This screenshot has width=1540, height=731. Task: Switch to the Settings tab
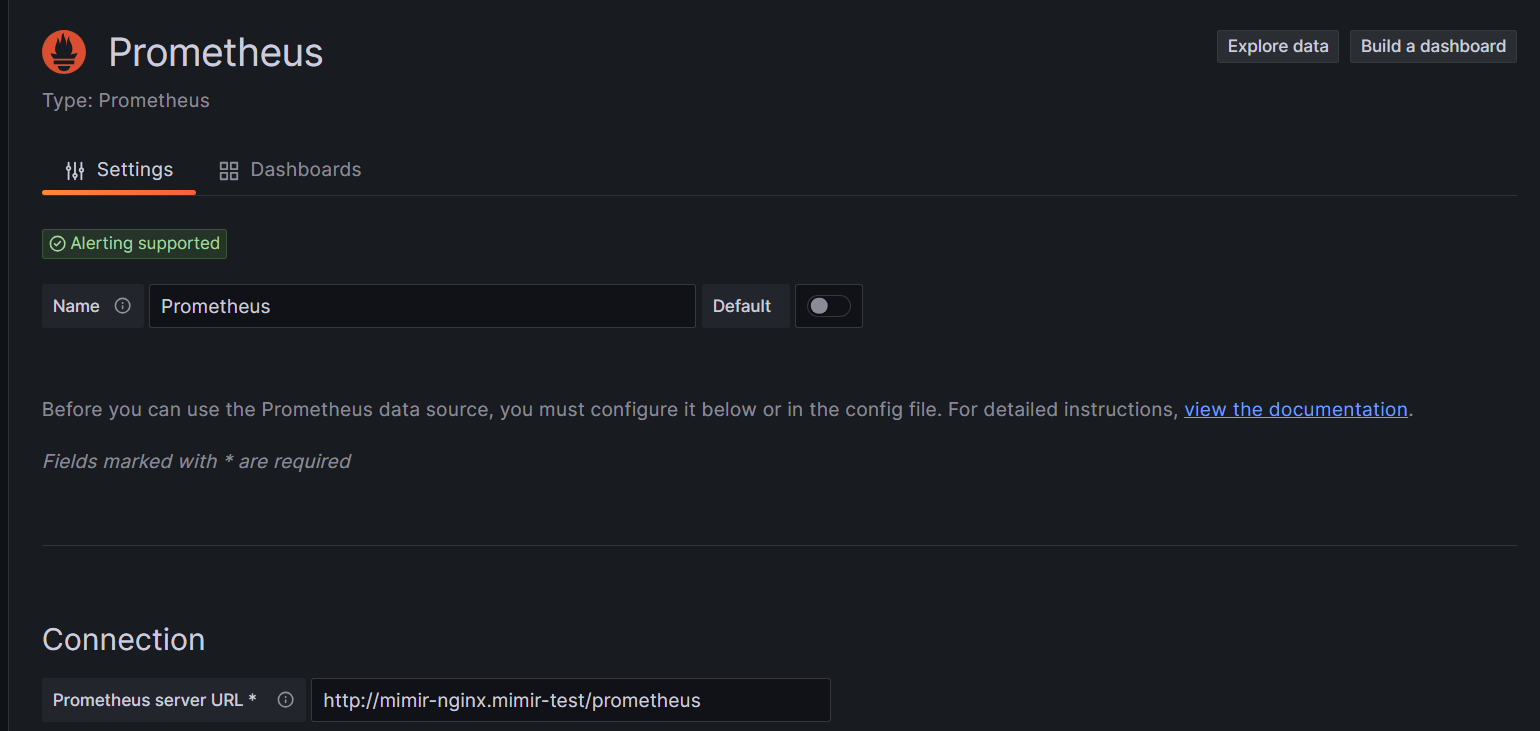119,170
